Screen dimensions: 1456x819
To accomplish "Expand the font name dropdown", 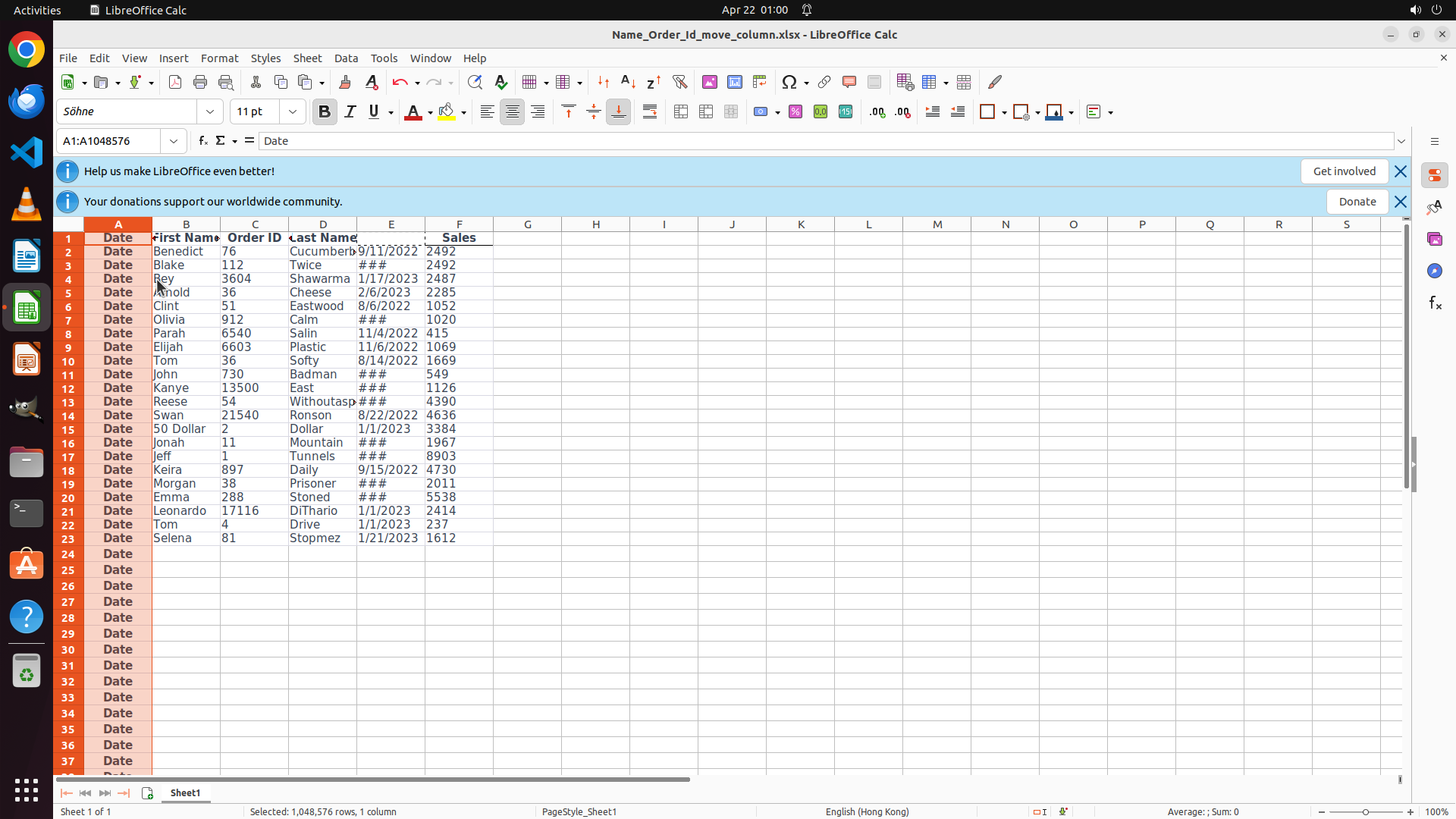I will pyautogui.click(x=210, y=112).
